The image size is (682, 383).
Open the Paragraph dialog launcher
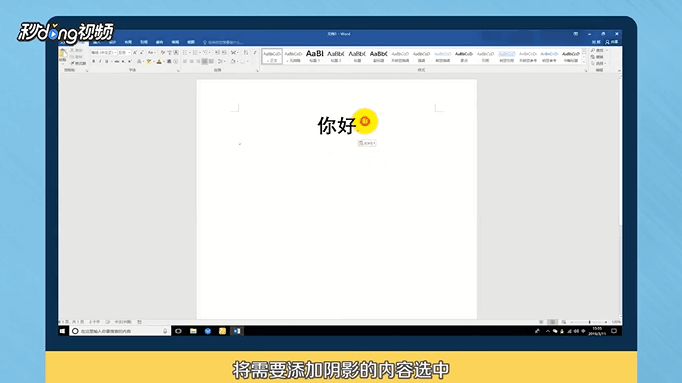257,71
